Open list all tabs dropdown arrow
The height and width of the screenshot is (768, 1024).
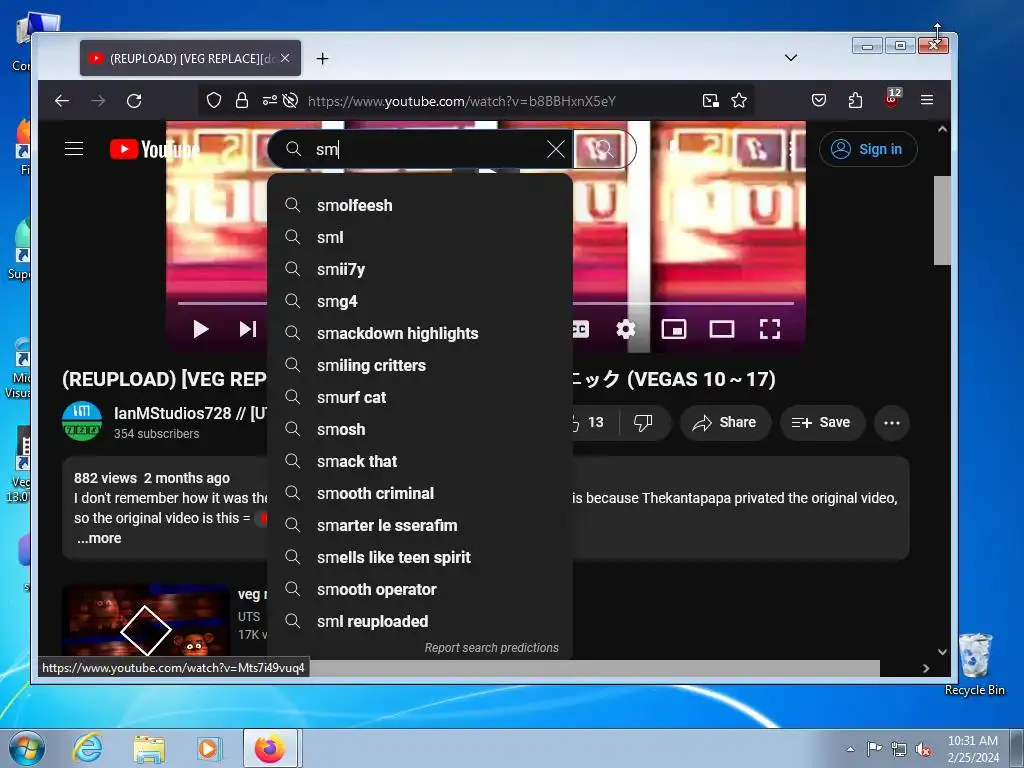[791, 57]
